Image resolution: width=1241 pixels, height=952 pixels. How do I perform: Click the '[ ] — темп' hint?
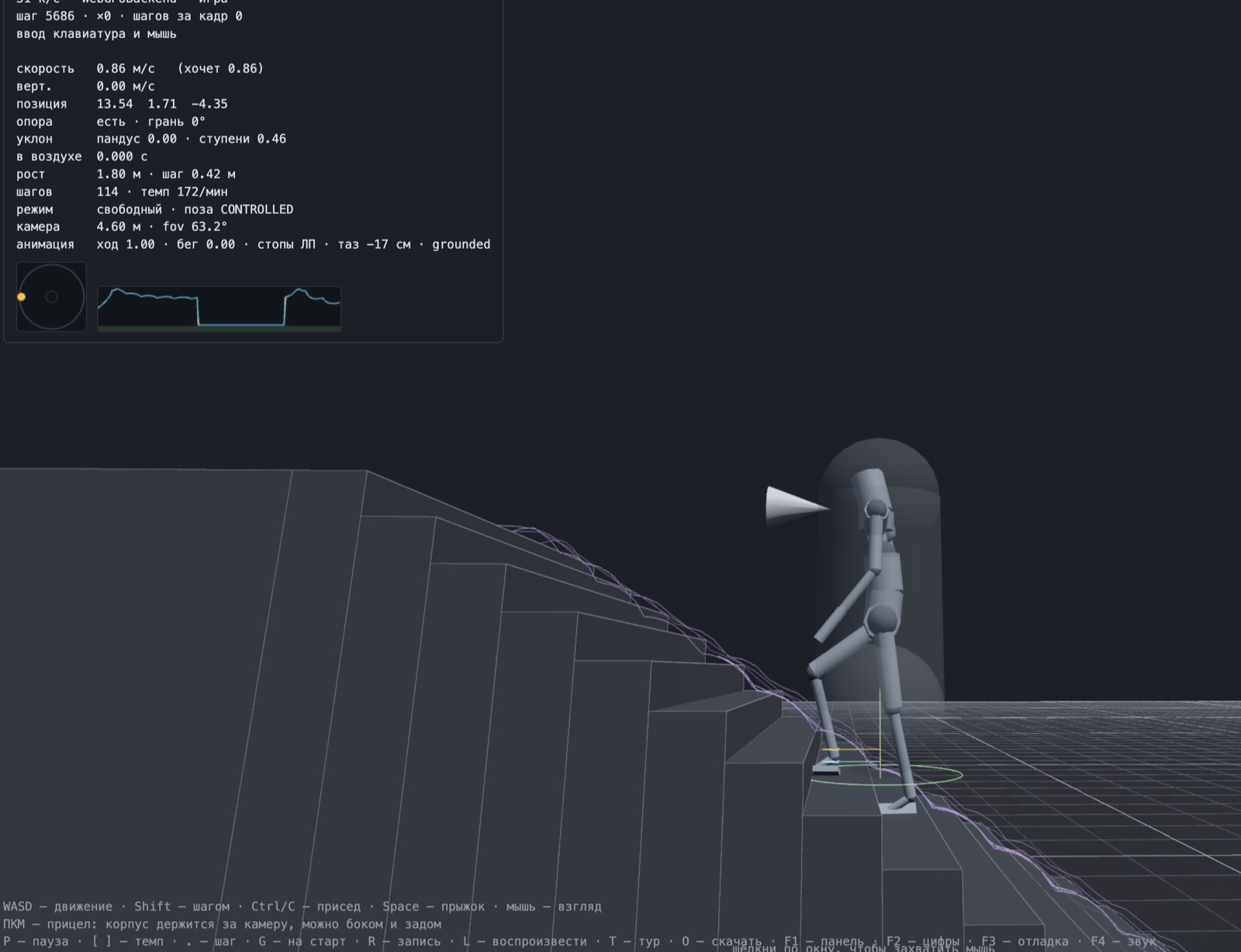pos(128,941)
